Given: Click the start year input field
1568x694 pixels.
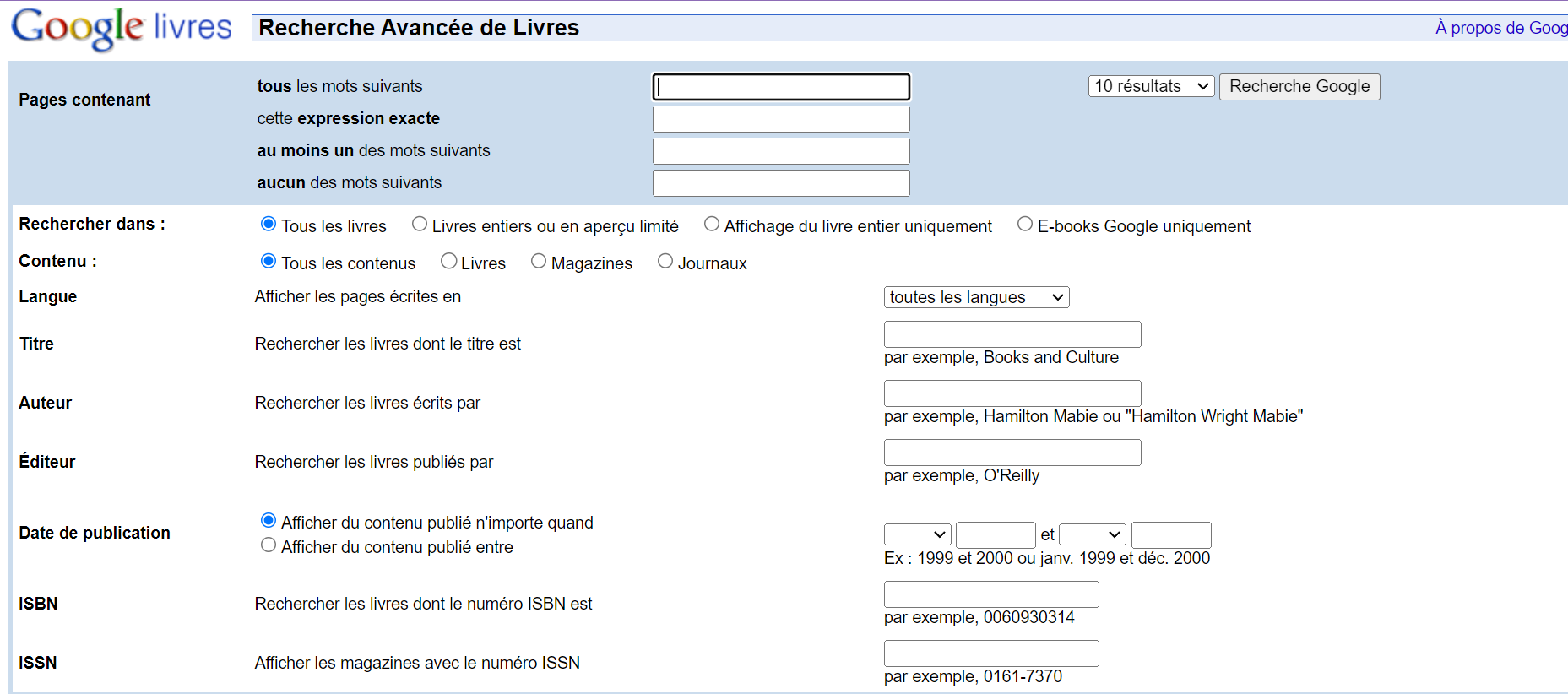Looking at the screenshot, I should [x=996, y=535].
